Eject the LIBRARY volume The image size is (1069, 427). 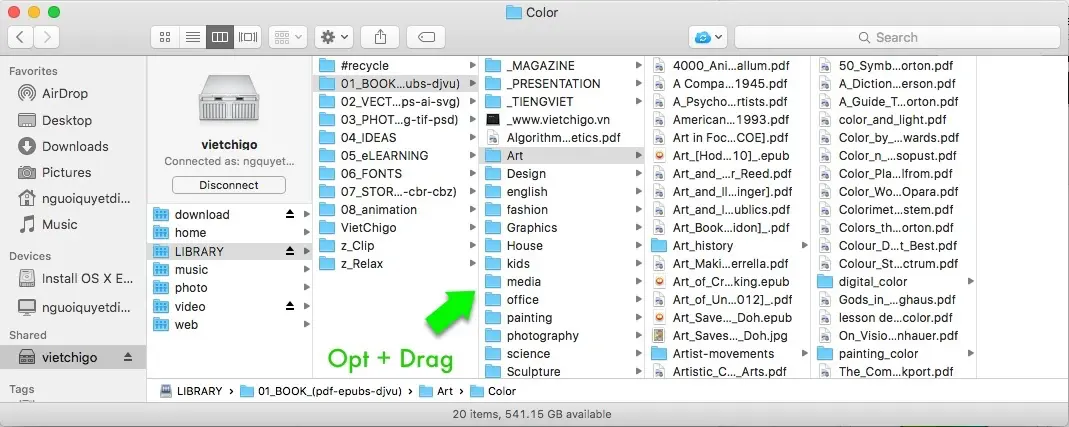(290, 251)
